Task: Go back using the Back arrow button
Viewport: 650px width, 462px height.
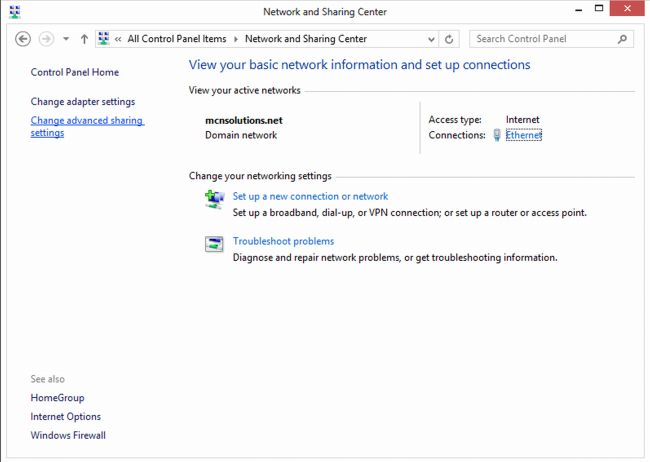Action: 23,39
